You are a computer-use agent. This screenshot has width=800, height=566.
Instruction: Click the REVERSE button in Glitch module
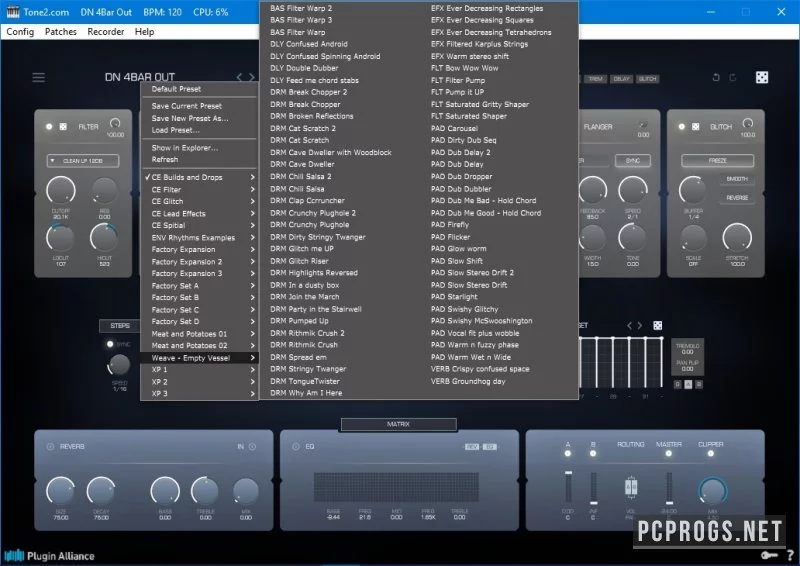point(737,198)
